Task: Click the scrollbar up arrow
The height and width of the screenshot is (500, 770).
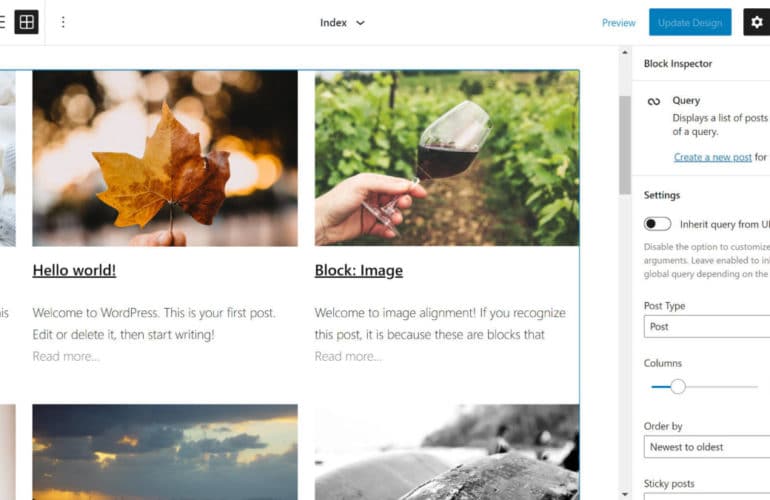Action: pyautogui.click(x=625, y=53)
